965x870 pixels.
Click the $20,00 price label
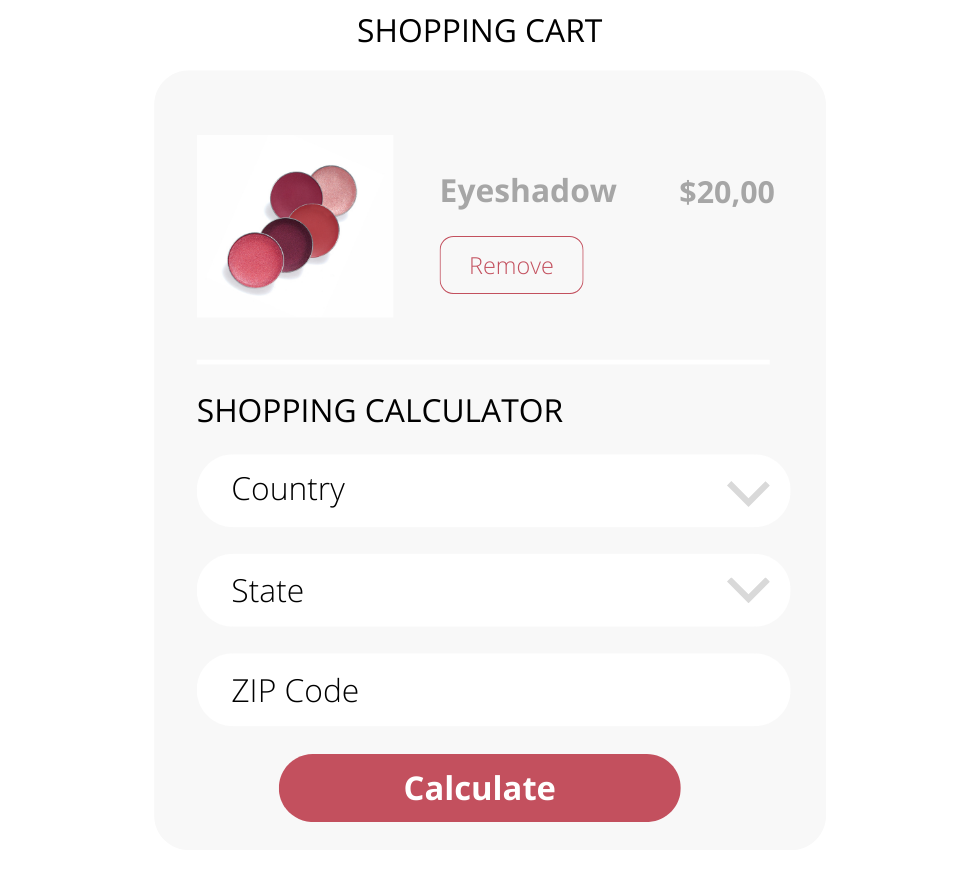point(726,192)
